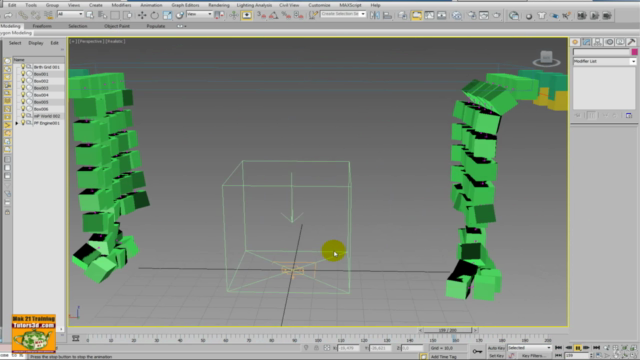Click the Align tool icon
The width and height of the screenshot is (640, 360).
coord(387,16)
